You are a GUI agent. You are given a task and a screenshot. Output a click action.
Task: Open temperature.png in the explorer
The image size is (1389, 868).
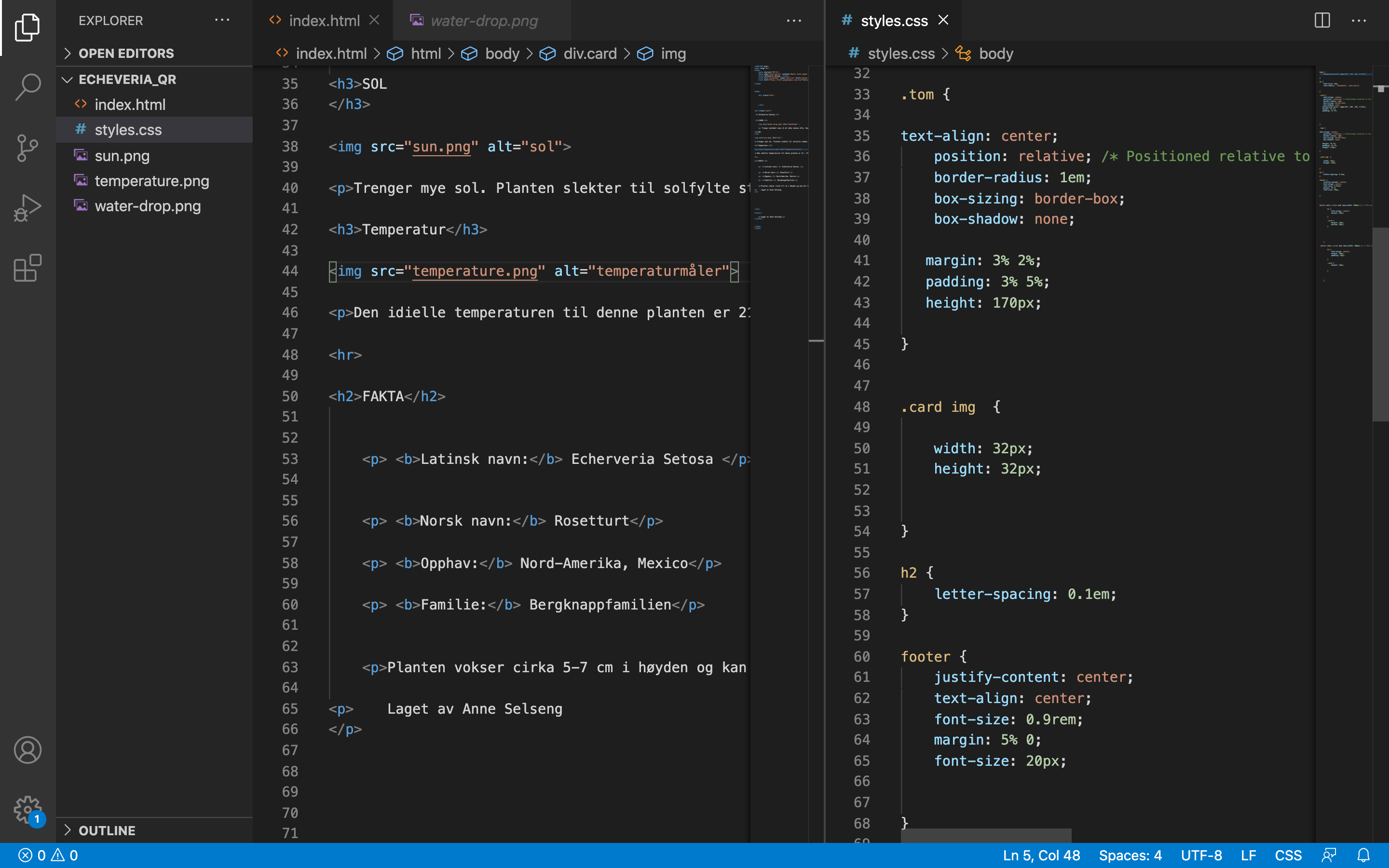tap(151, 181)
